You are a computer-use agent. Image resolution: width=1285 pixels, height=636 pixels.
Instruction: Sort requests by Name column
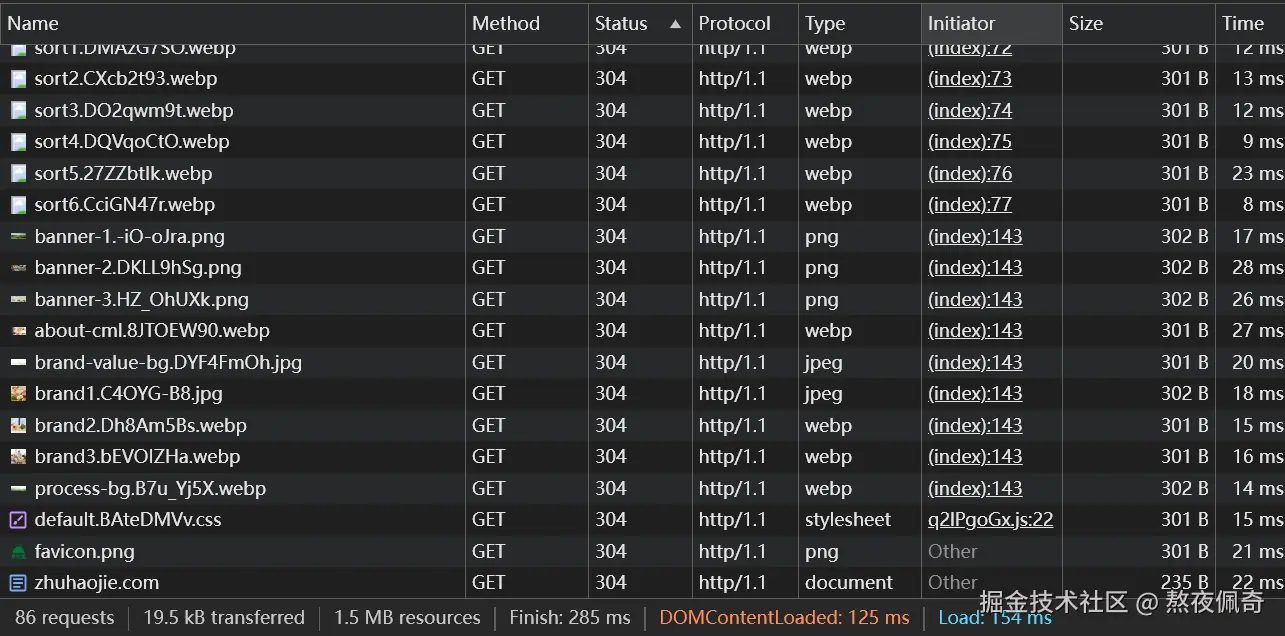tap(33, 23)
